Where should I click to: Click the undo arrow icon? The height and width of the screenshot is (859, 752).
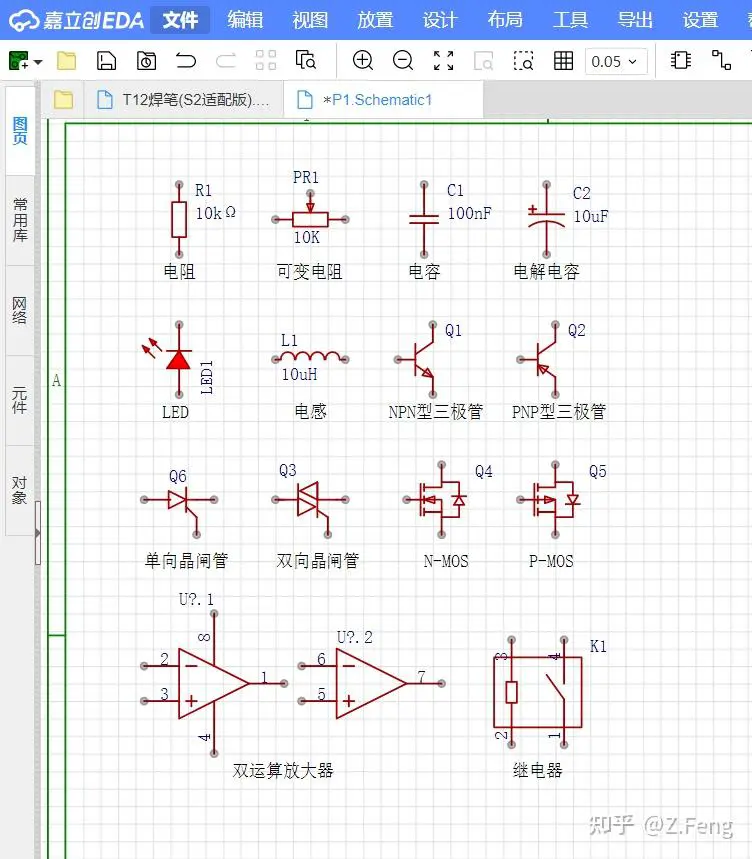click(186, 61)
